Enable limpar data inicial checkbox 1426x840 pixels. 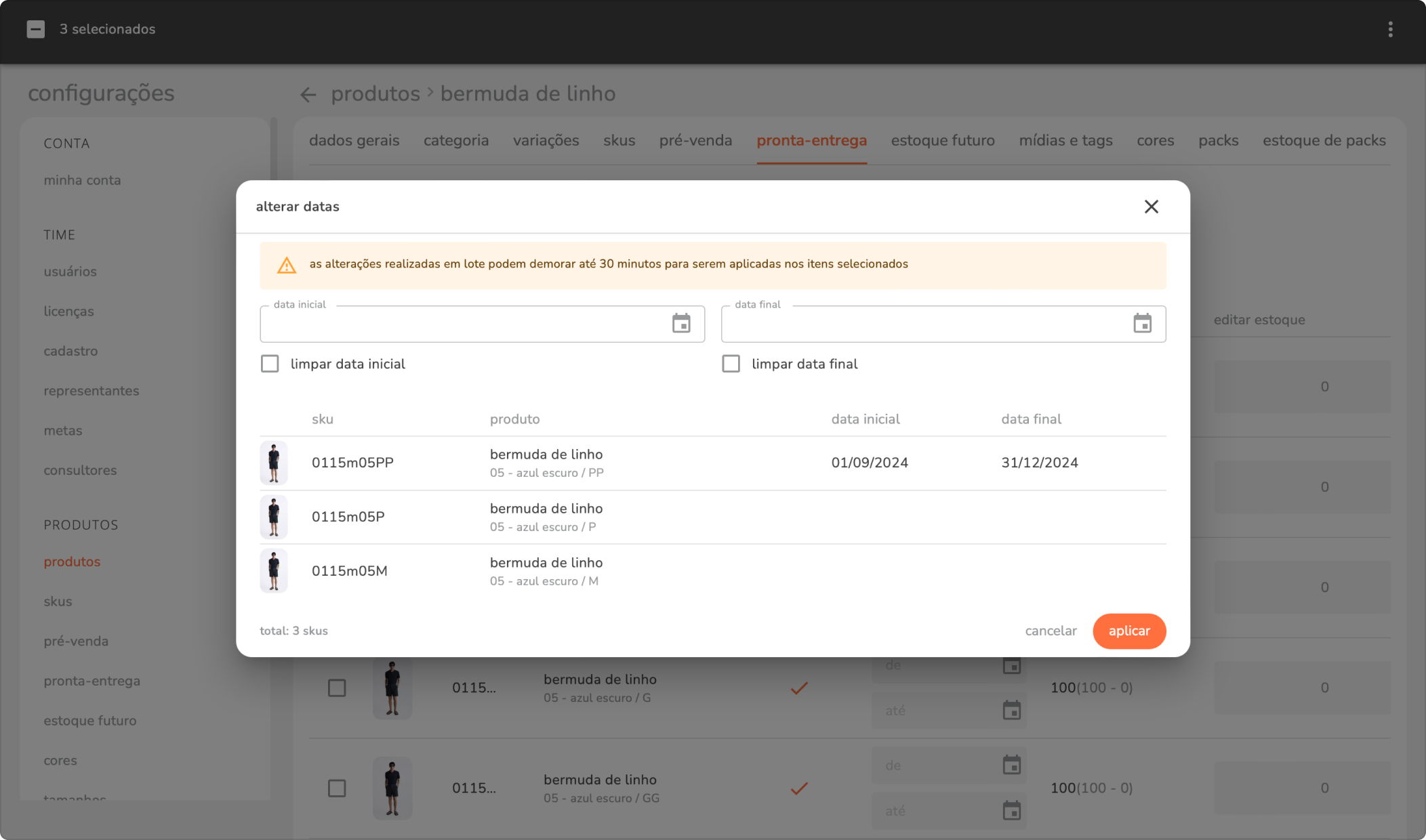(270, 364)
